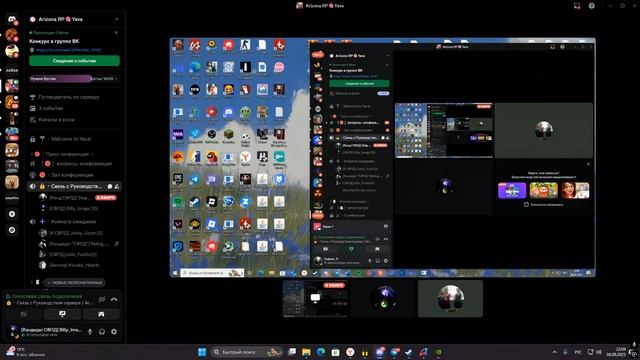Select the Кандидат user with muted mic icon
Viewport: 640px width, 360px height.
(78, 244)
